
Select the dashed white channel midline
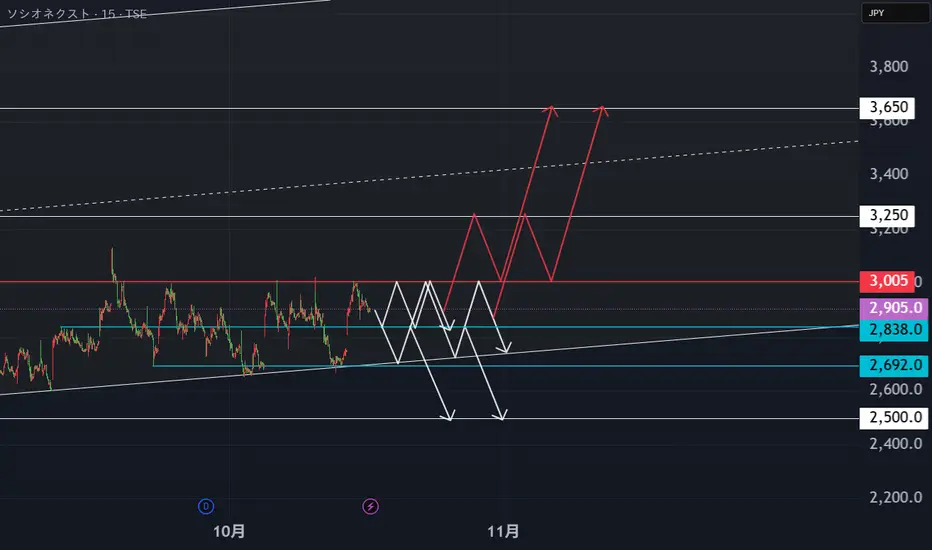click(x=428, y=176)
